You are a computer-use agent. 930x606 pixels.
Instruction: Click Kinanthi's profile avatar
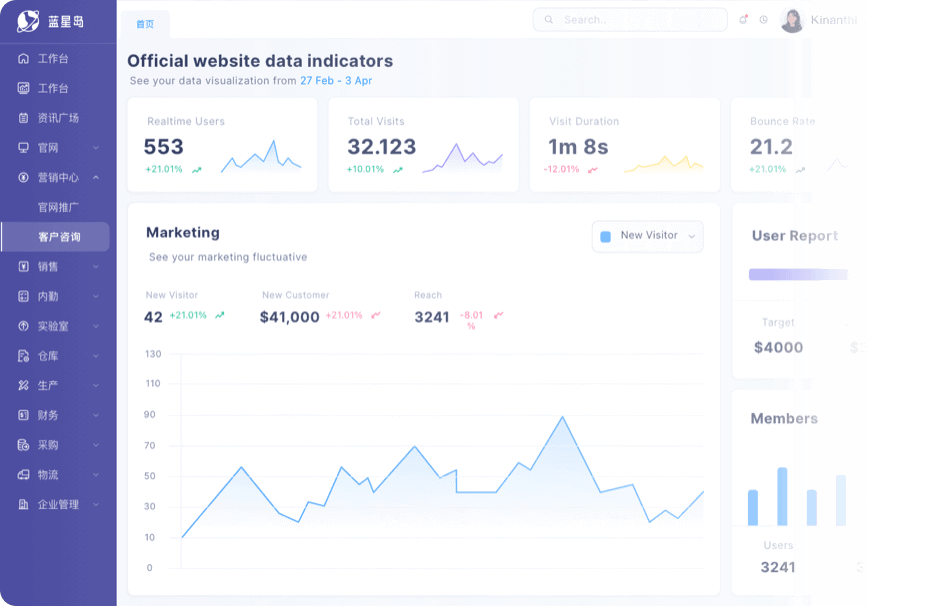(792, 20)
